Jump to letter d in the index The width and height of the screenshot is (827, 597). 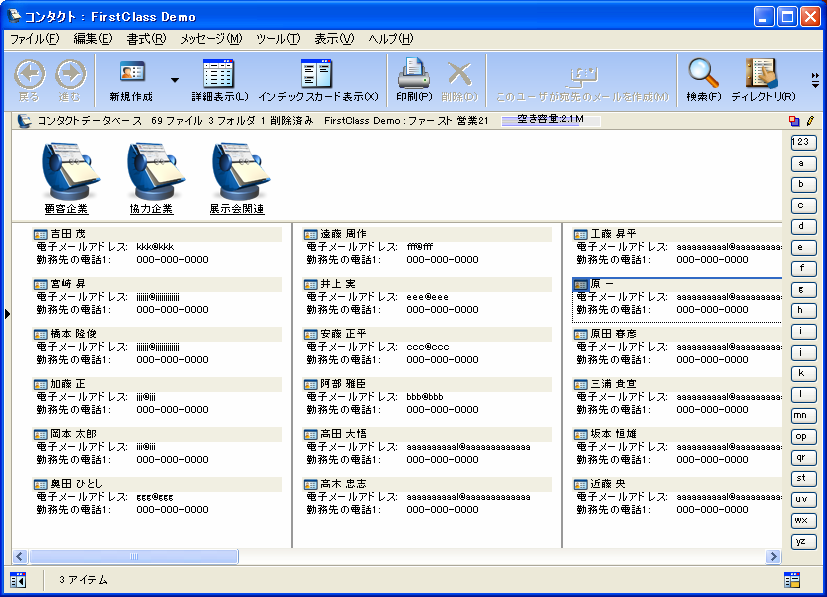[x=803, y=226]
